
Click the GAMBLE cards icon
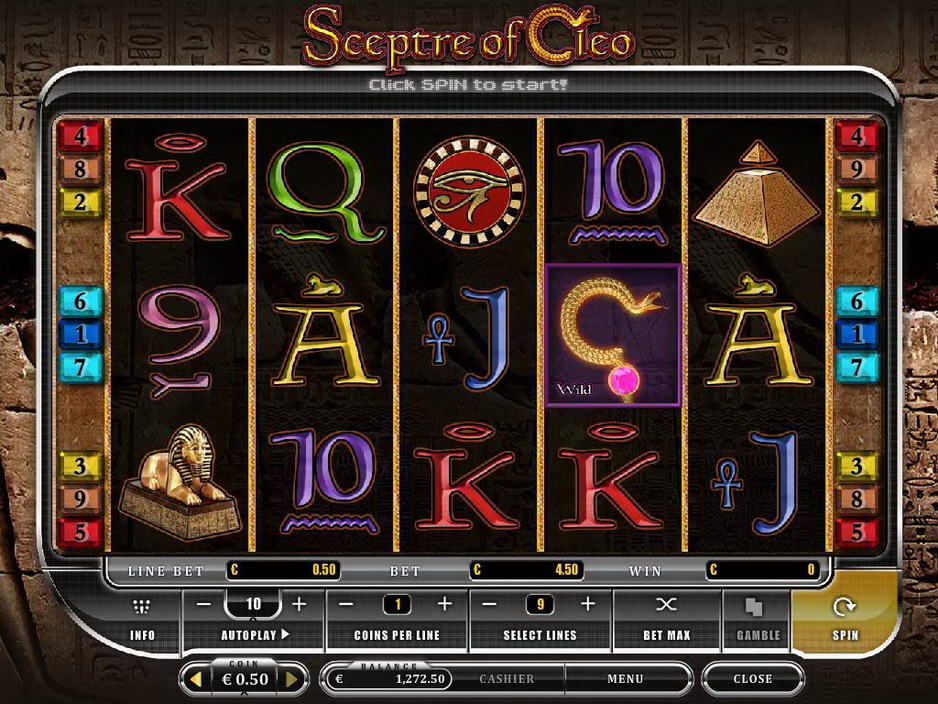pos(754,607)
